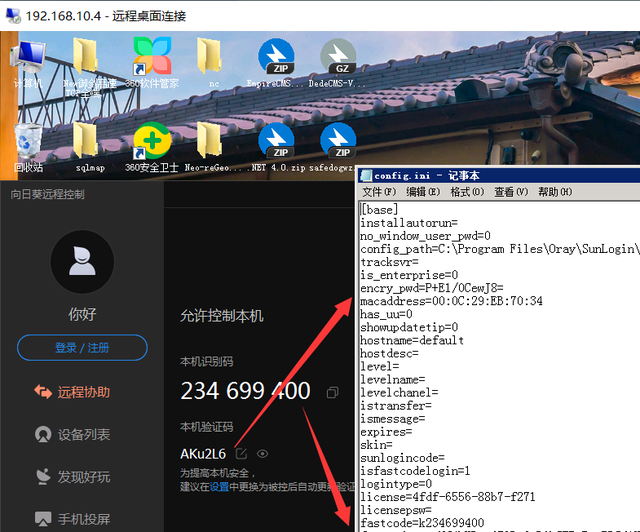Open the 编辑(E) menu in Notepad

point(423,191)
